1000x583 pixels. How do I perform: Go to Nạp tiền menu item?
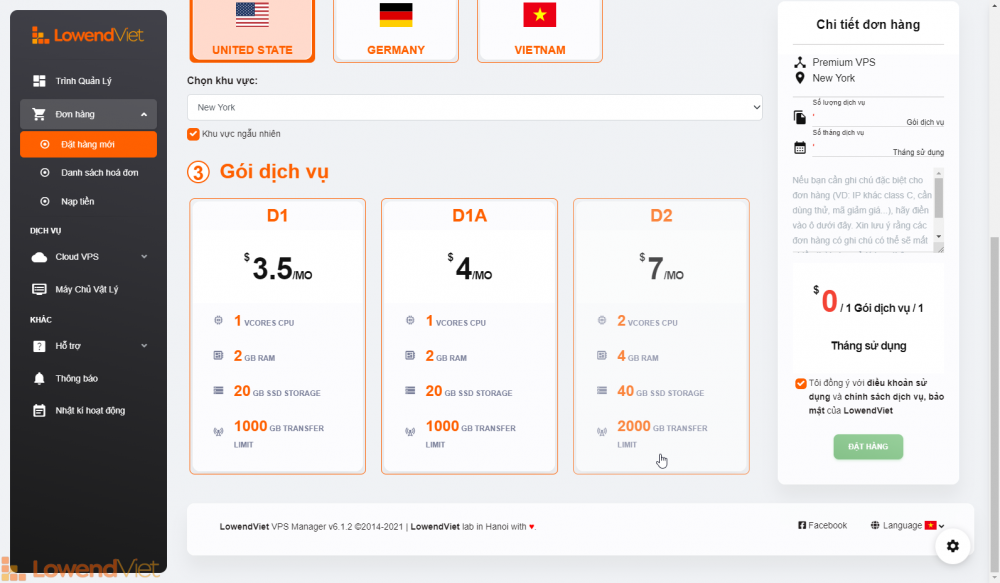(88, 202)
